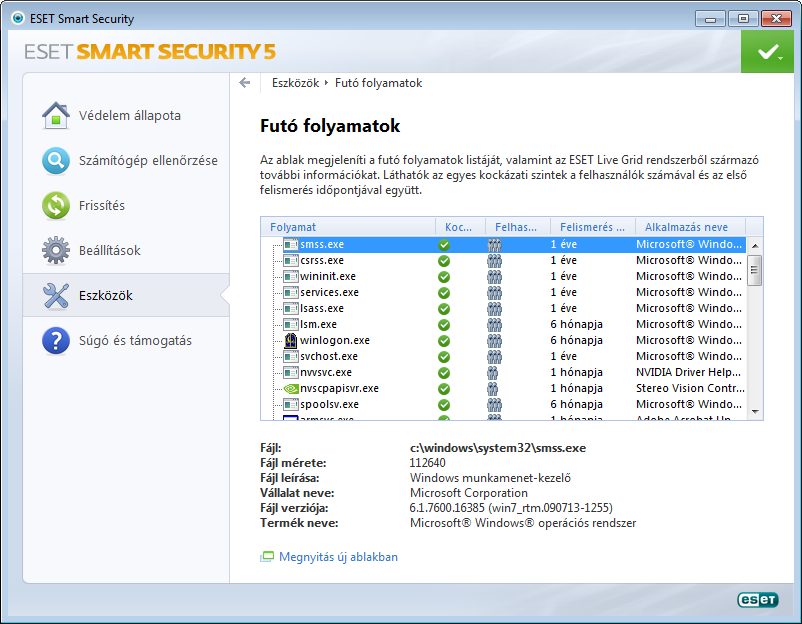The height and width of the screenshot is (624, 802).
Task: Click the process list scrollbar thumb
Action: (x=754, y=270)
